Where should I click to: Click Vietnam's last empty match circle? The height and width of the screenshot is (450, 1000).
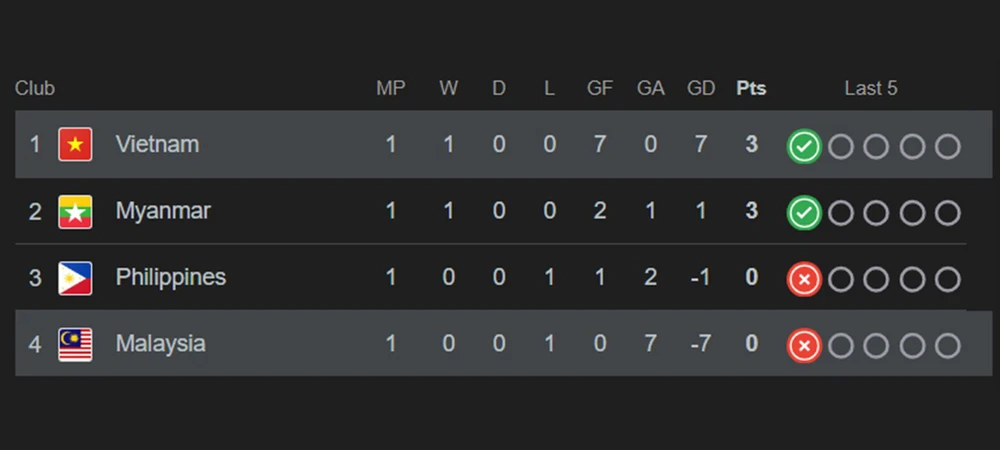[947, 147]
